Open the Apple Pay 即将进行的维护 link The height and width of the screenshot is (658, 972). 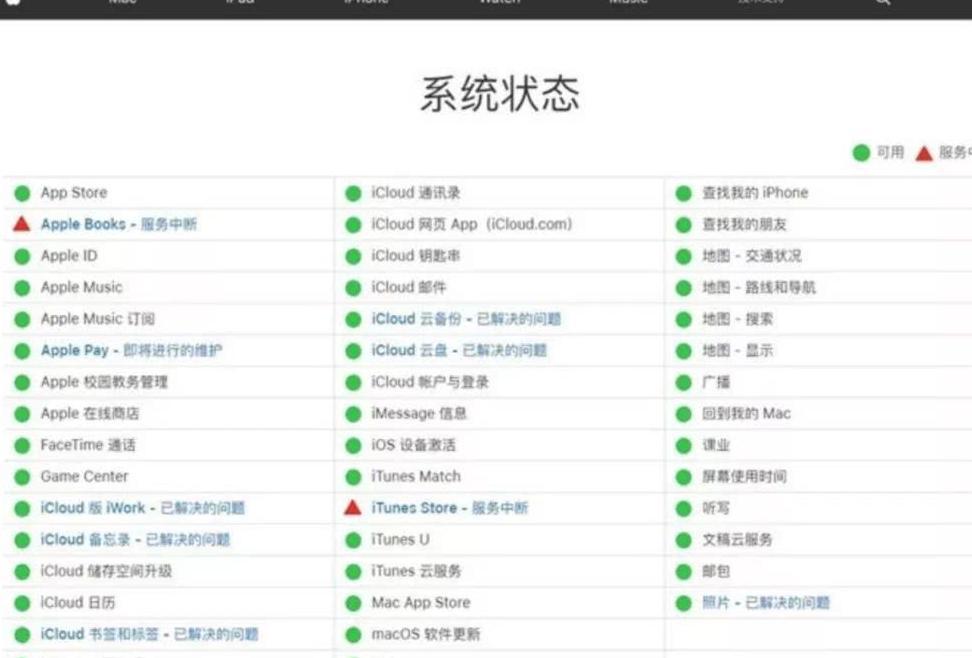[x=131, y=350]
